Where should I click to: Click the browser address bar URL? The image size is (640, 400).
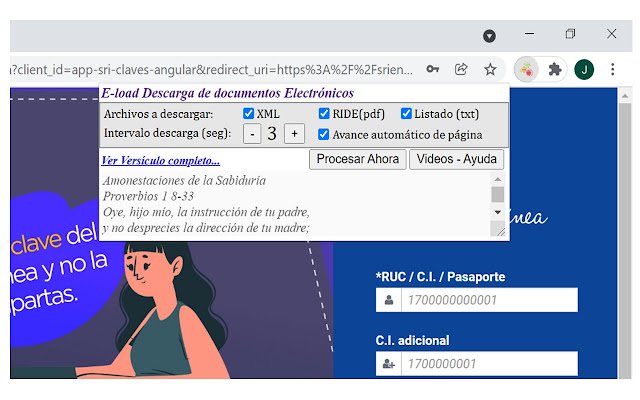[x=211, y=70]
